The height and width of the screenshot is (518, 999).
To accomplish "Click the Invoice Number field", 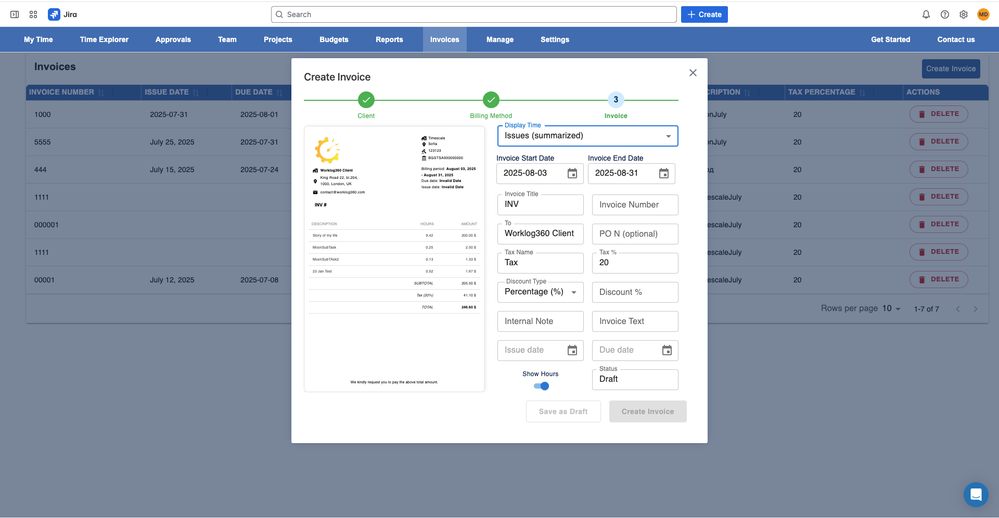I will [x=635, y=205].
